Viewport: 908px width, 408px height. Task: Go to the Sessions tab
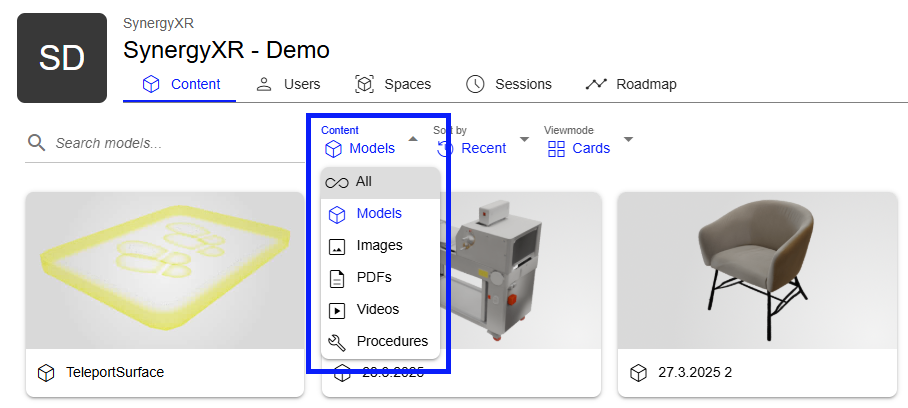coord(508,84)
